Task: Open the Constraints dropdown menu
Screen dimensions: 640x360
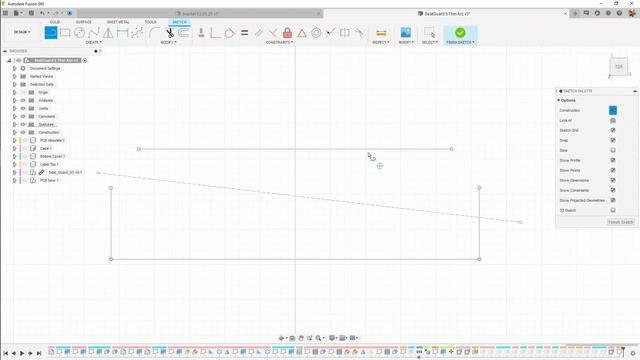Action: coord(279,42)
